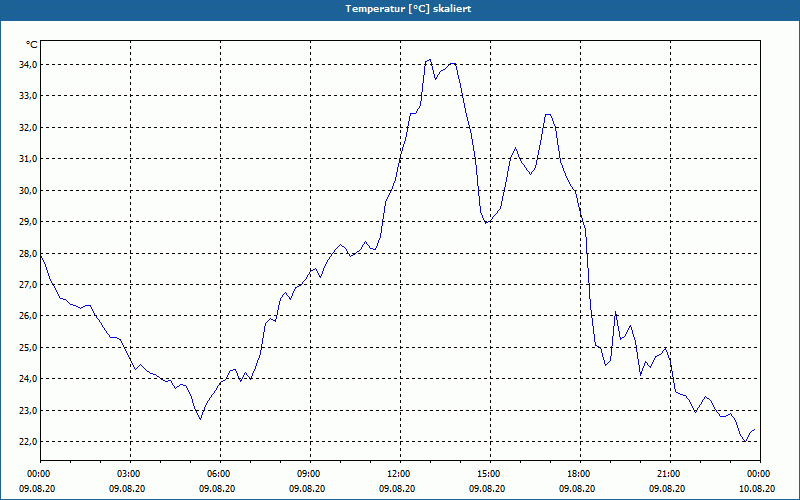Select the 23,0 value on the temperature axis
Screen dimensions: 800x500
coord(29,410)
